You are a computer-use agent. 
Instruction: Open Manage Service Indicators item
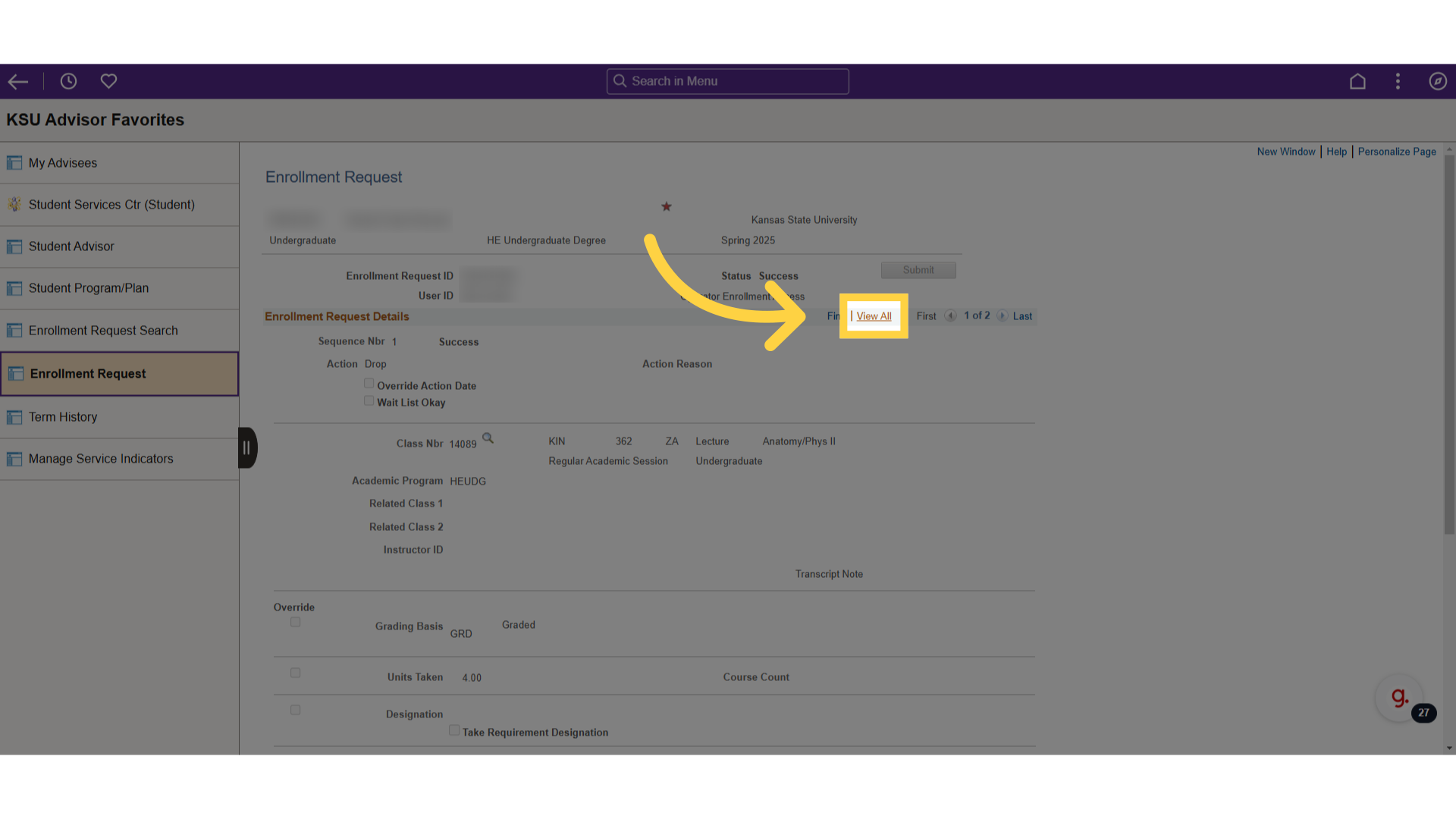click(x=120, y=459)
